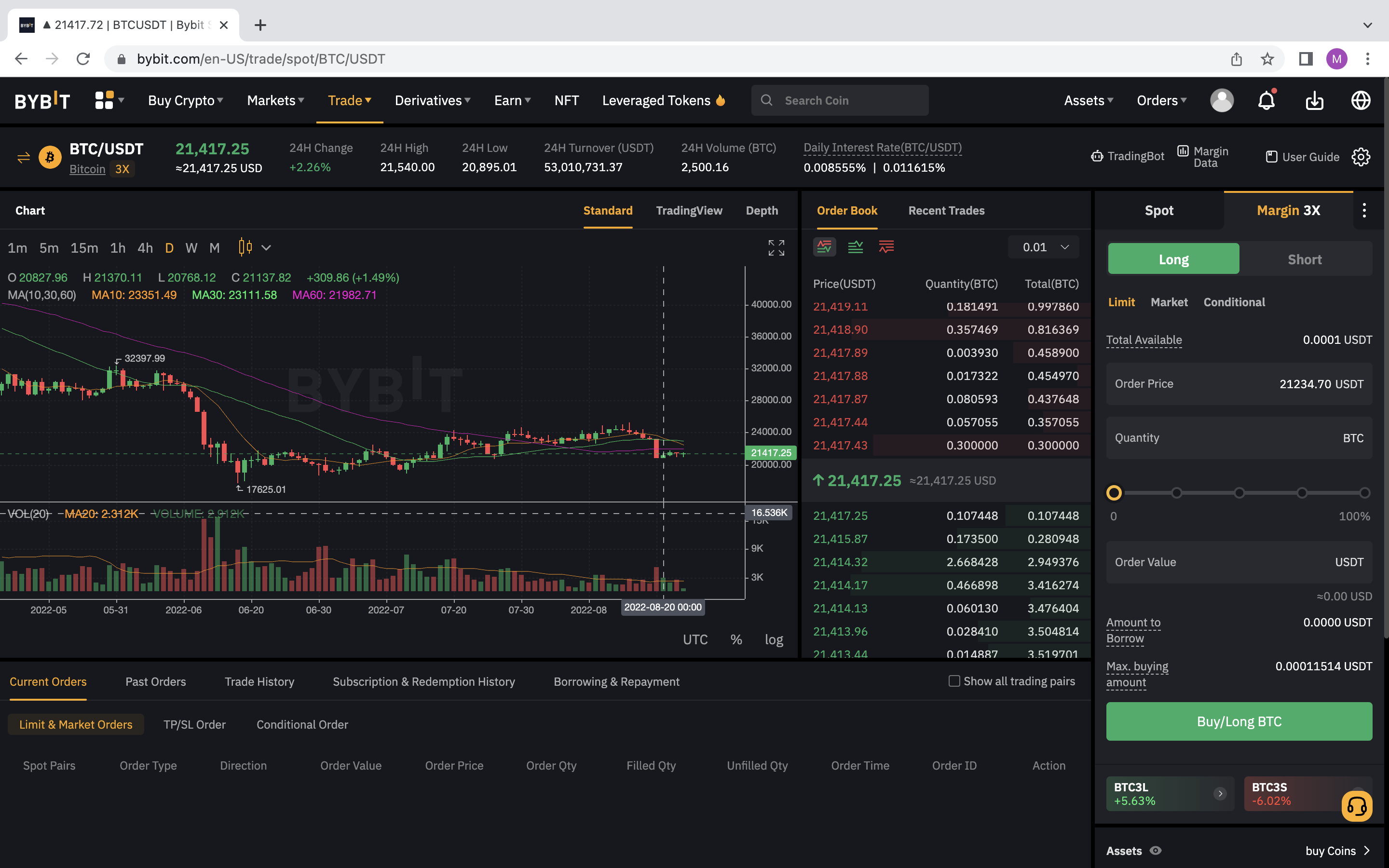This screenshot has width=1389, height=868.
Task: Open the TradingBot panel
Action: coord(1128,156)
